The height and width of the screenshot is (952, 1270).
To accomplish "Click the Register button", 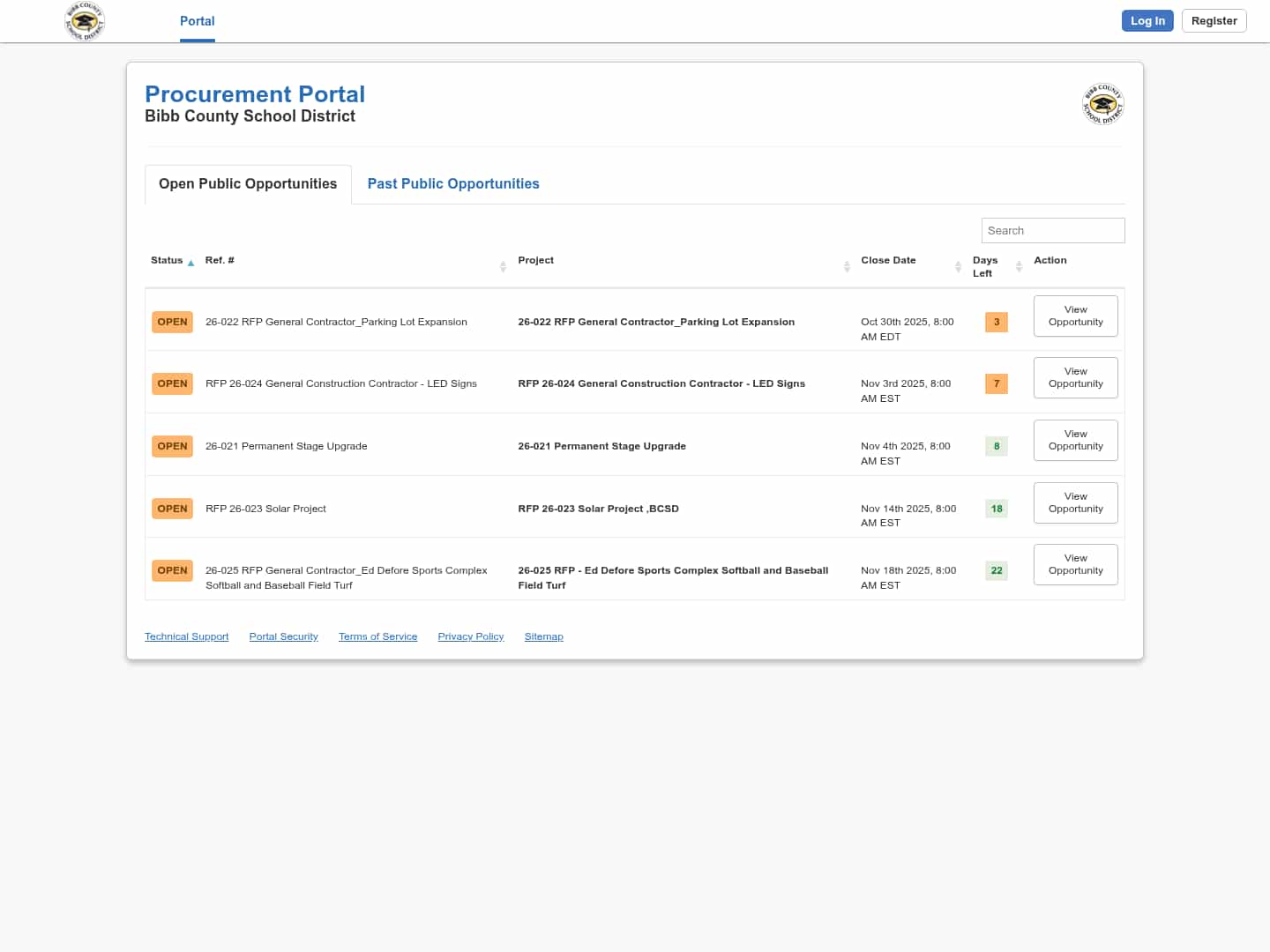I will pyautogui.click(x=1214, y=21).
